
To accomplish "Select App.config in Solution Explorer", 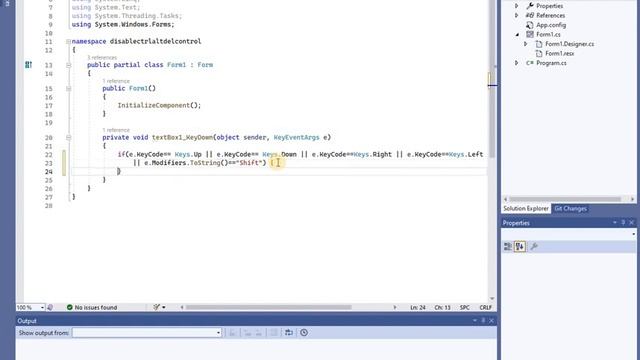I will tap(551, 25).
